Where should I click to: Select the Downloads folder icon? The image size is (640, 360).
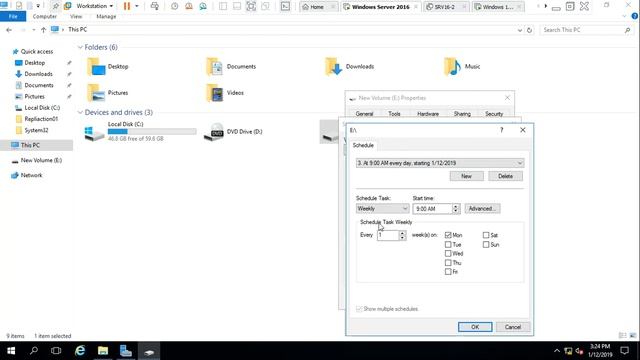coord(333,67)
